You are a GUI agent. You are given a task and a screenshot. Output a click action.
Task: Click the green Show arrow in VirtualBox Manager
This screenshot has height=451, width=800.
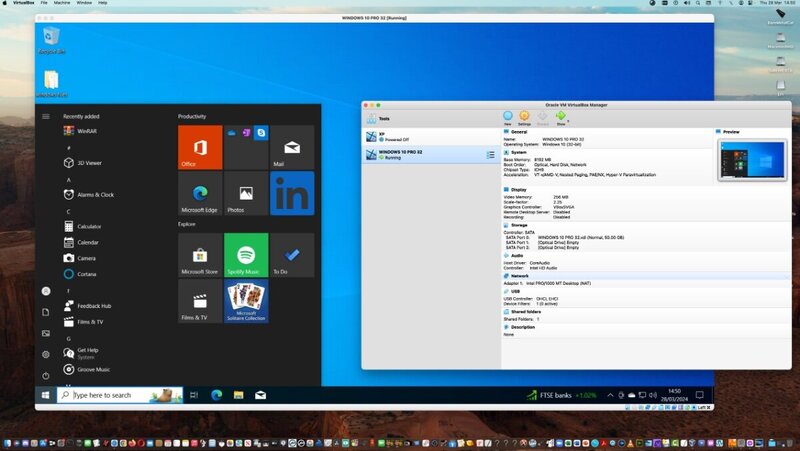point(561,118)
